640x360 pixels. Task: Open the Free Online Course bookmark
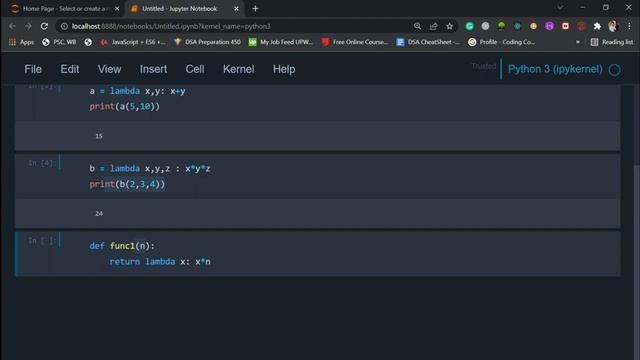pos(355,42)
